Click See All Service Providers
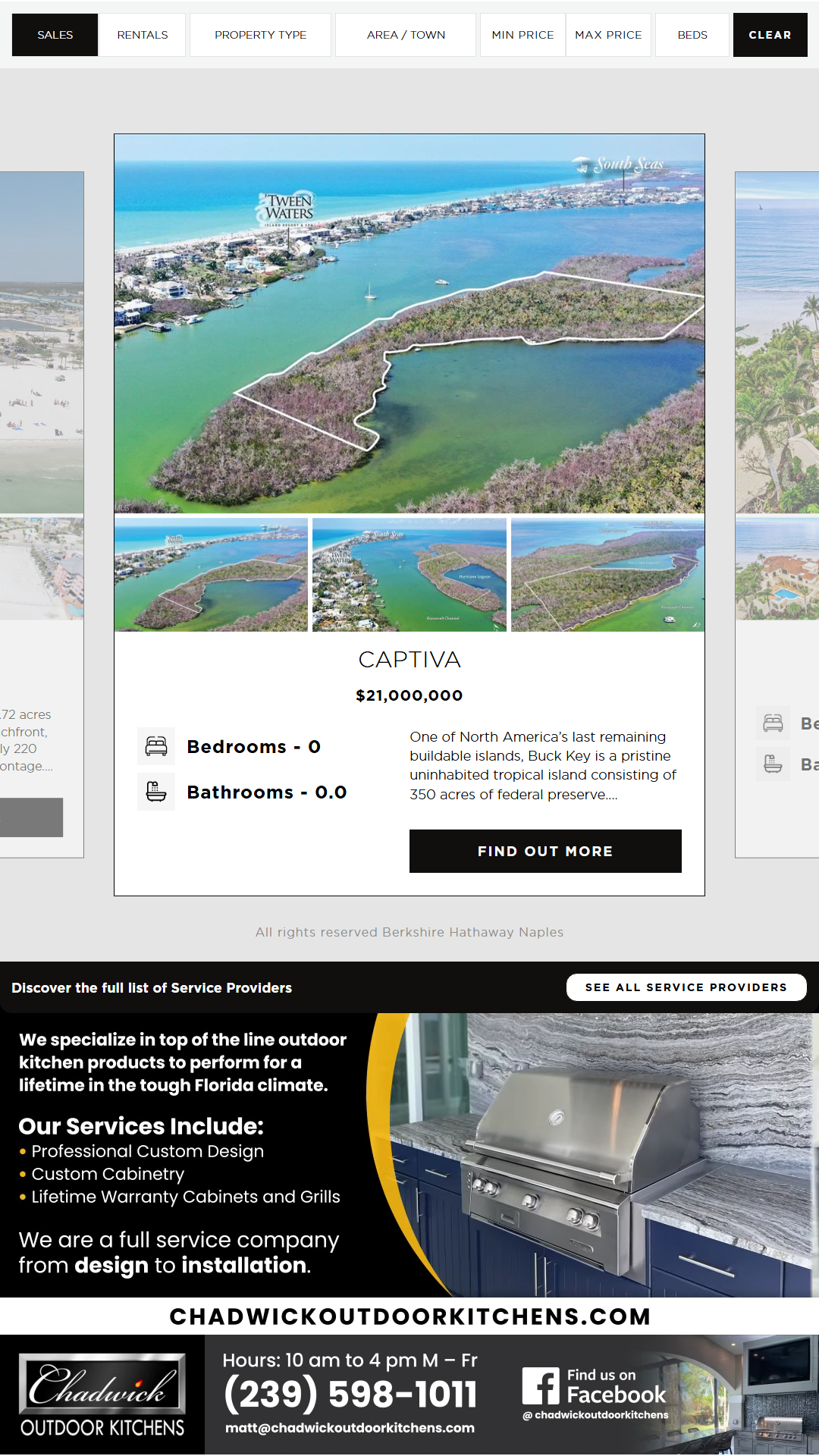 pos(686,987)
